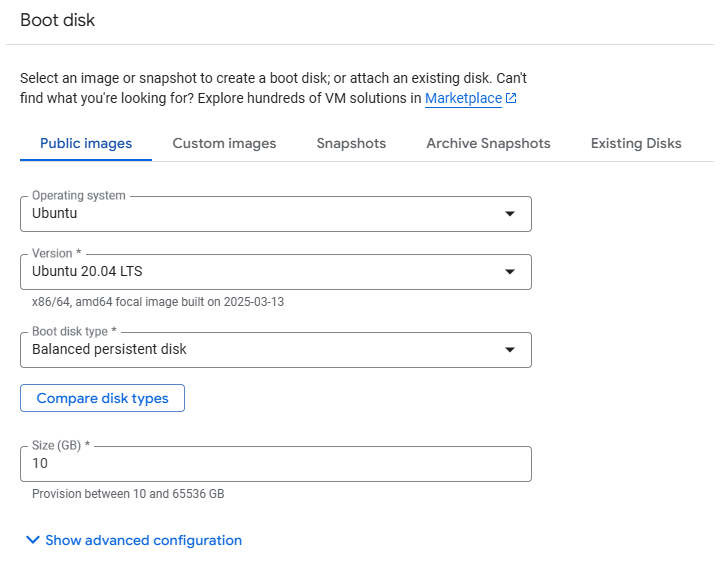Click the chevron beside Show advanced configuration
The width and height of the screenshot is (723, 569).
click(x=33, y=539)
